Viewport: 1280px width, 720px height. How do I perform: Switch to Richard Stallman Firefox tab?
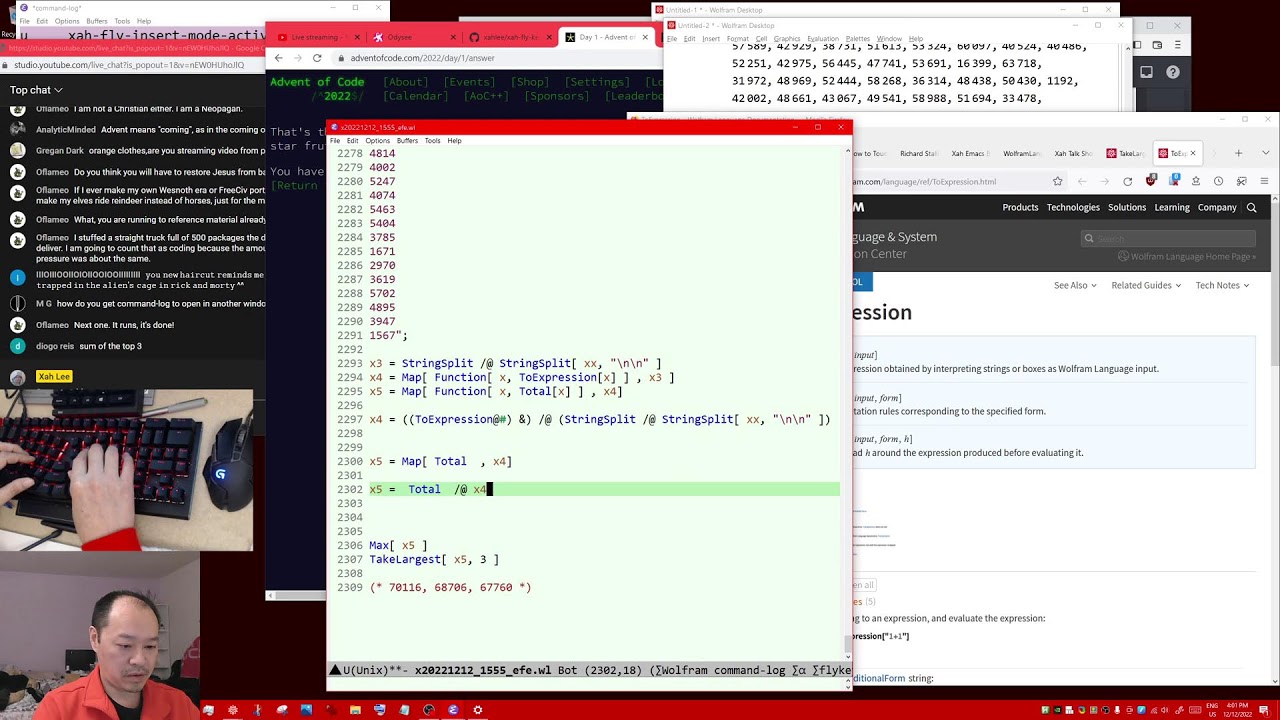[917, 153]
